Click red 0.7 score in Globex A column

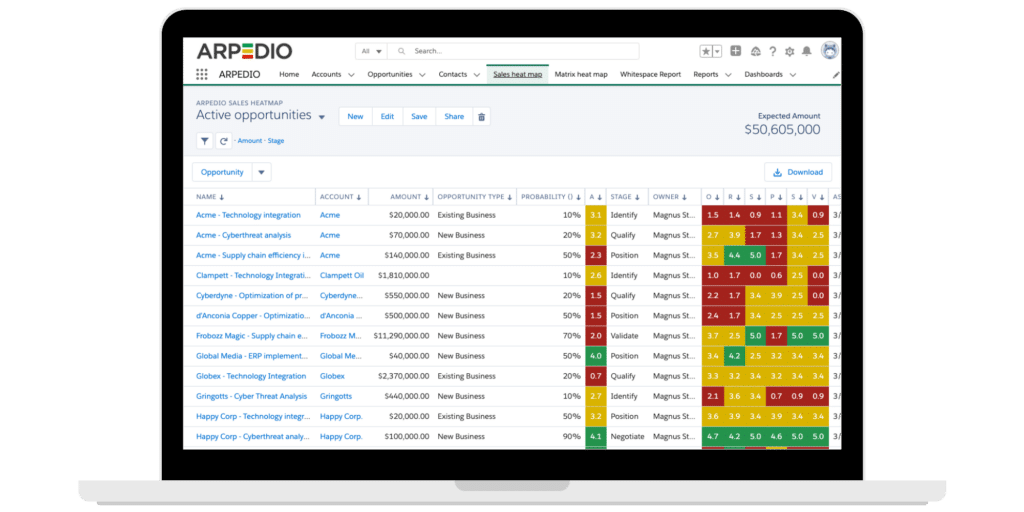click(x=596, y=376)
